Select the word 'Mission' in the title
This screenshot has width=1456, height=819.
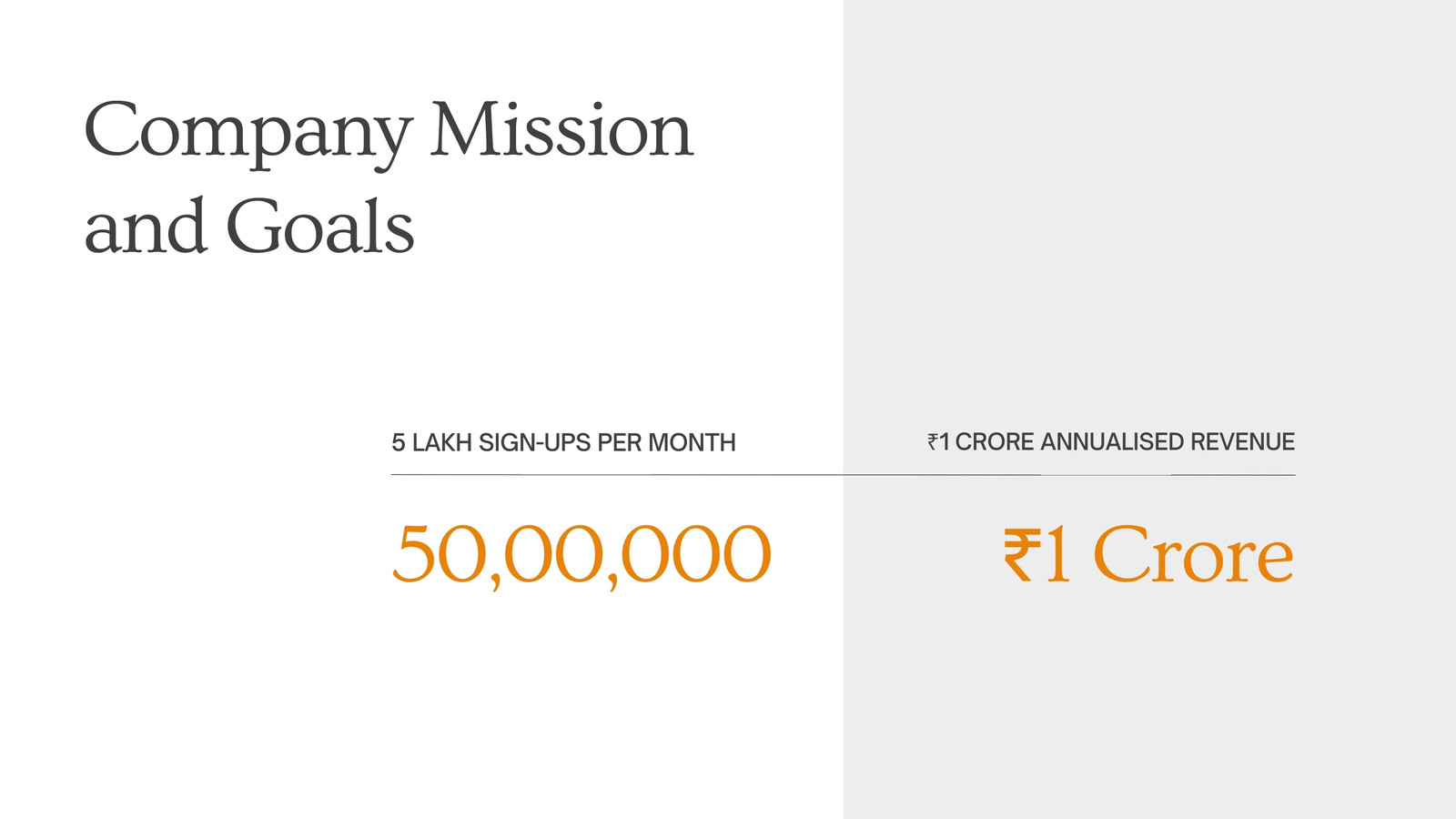click(x=561, y=130)
